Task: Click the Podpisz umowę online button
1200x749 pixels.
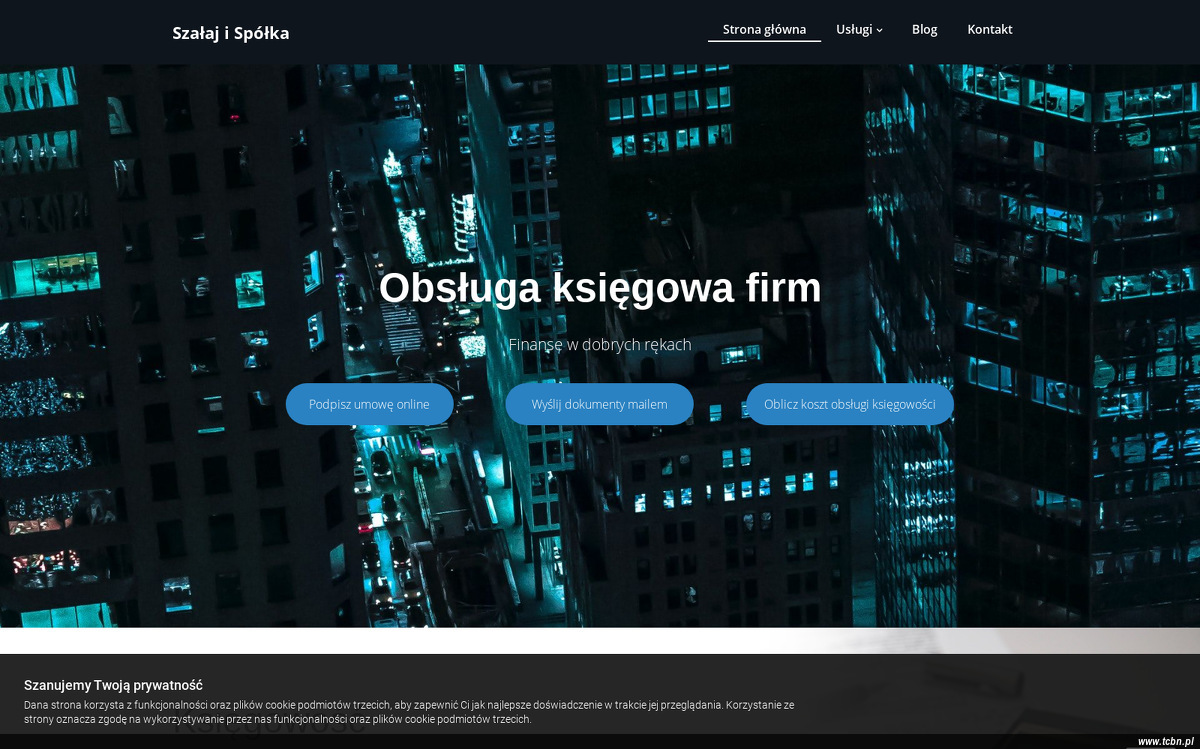Action: pos(369,404)
